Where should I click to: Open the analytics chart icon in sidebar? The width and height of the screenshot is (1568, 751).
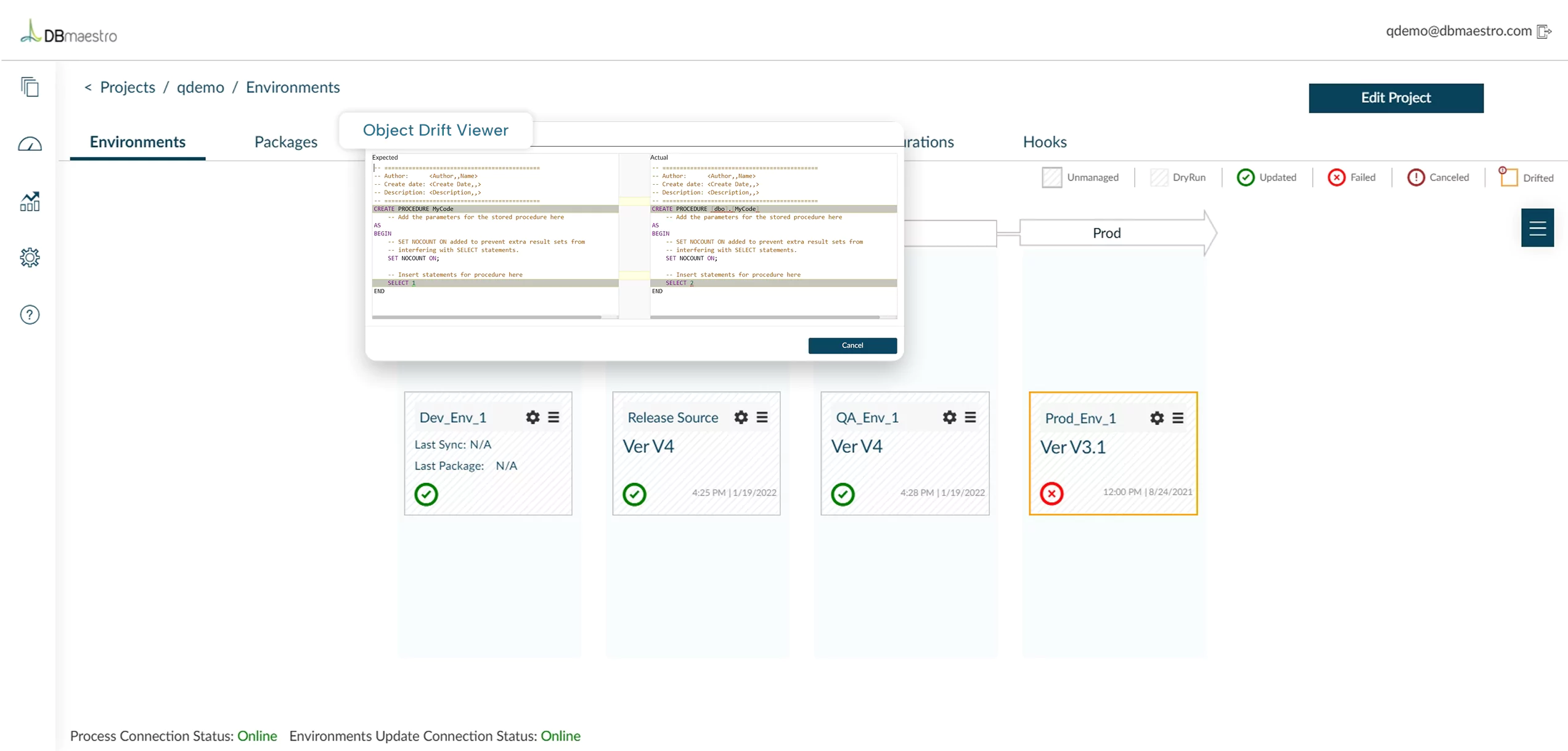tap(30, 201)
